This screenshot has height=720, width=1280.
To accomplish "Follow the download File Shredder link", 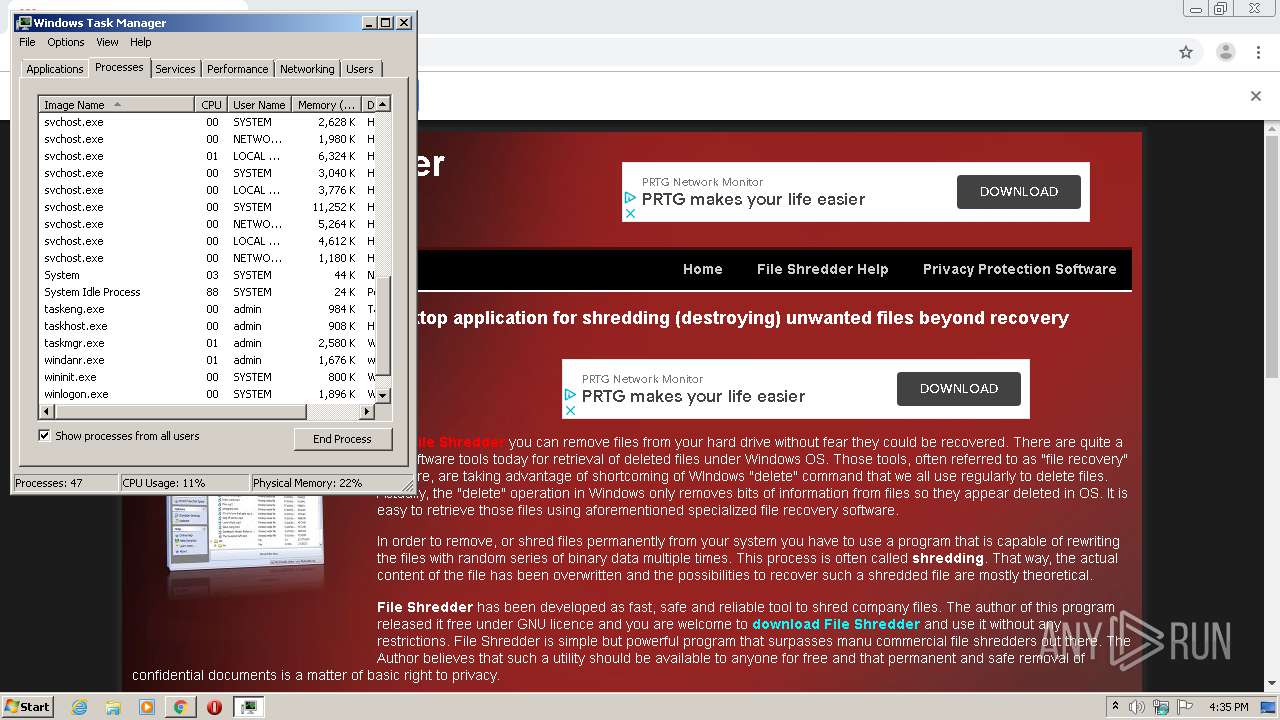I will (x=836, y=624).
